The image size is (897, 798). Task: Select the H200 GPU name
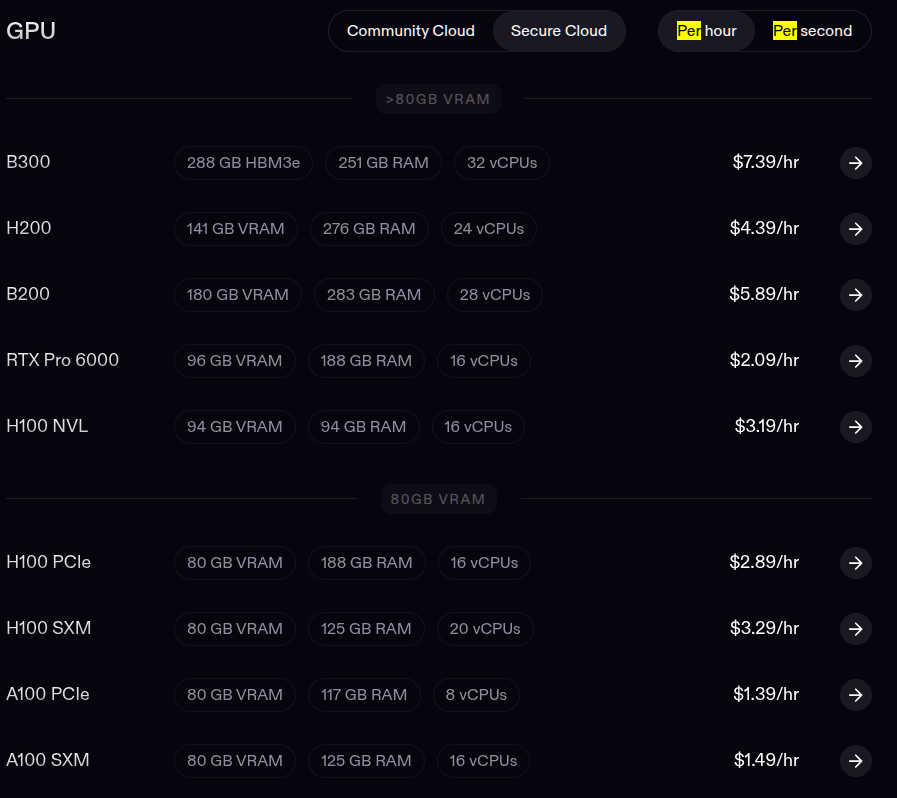coord(29,228)
